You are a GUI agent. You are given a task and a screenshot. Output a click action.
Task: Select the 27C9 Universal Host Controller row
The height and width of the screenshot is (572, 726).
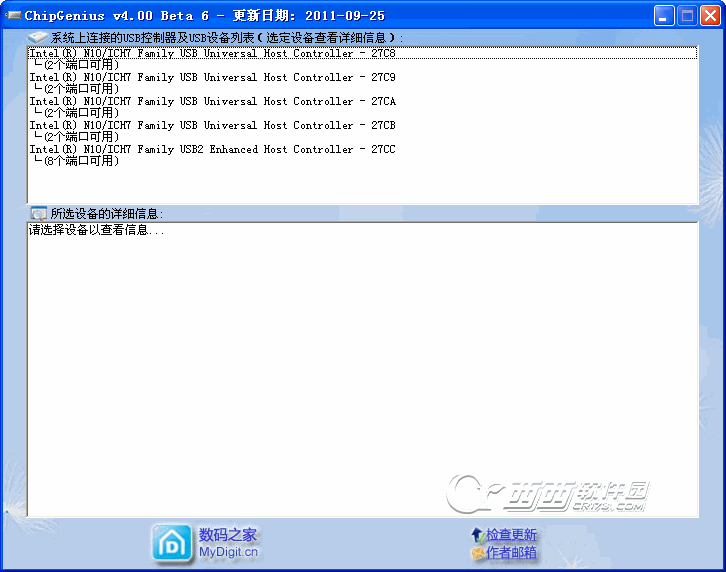tap(362, 77)
